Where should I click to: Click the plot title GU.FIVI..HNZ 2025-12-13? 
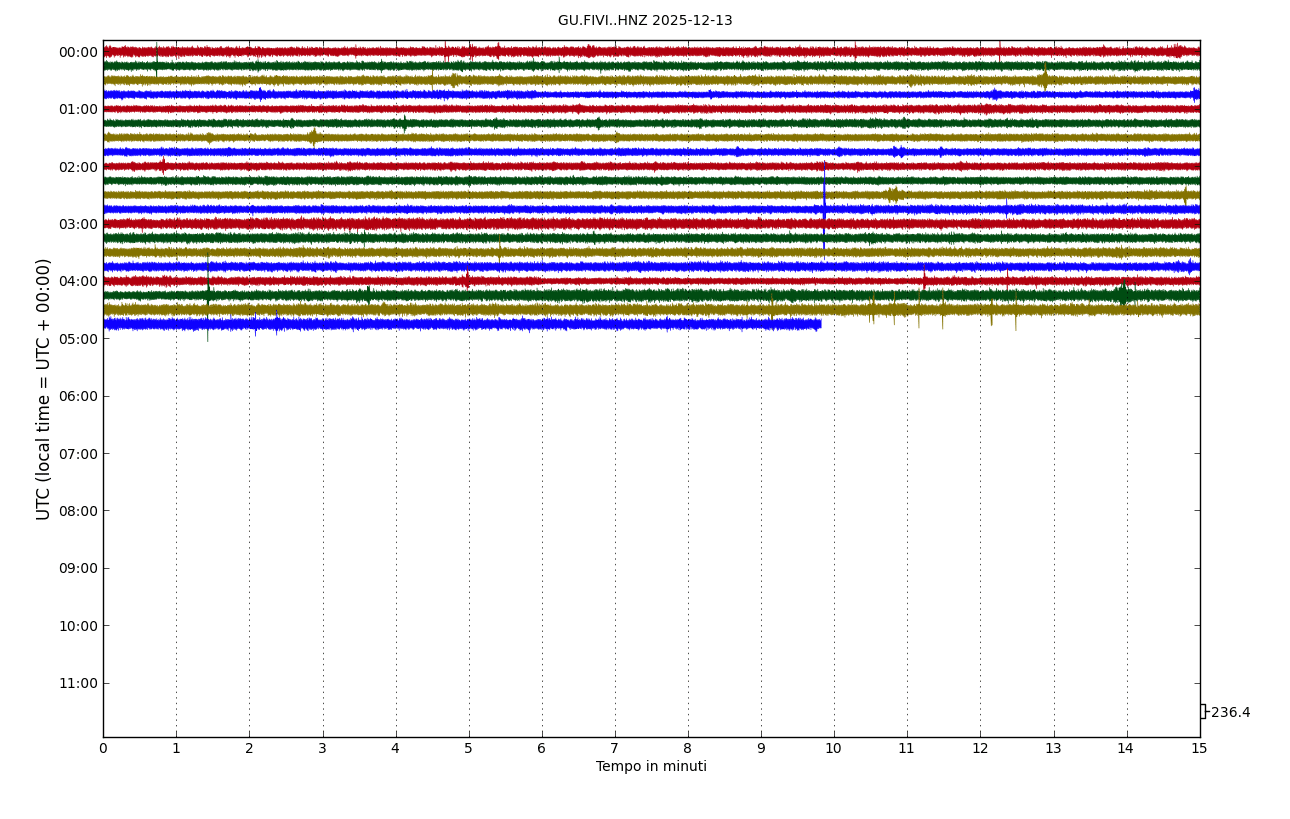click(645, 21)
